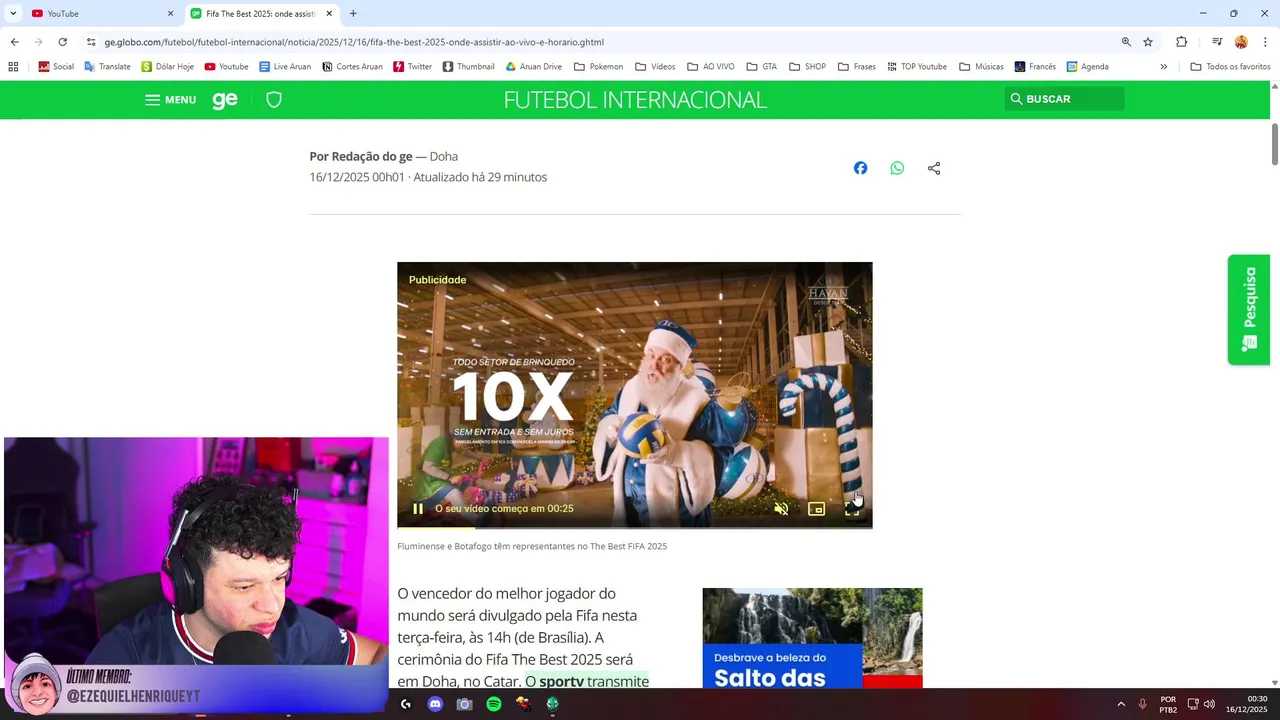The image size is (1280, 720).
Task: Open the generic share icon
Action: tap(934, 168)
